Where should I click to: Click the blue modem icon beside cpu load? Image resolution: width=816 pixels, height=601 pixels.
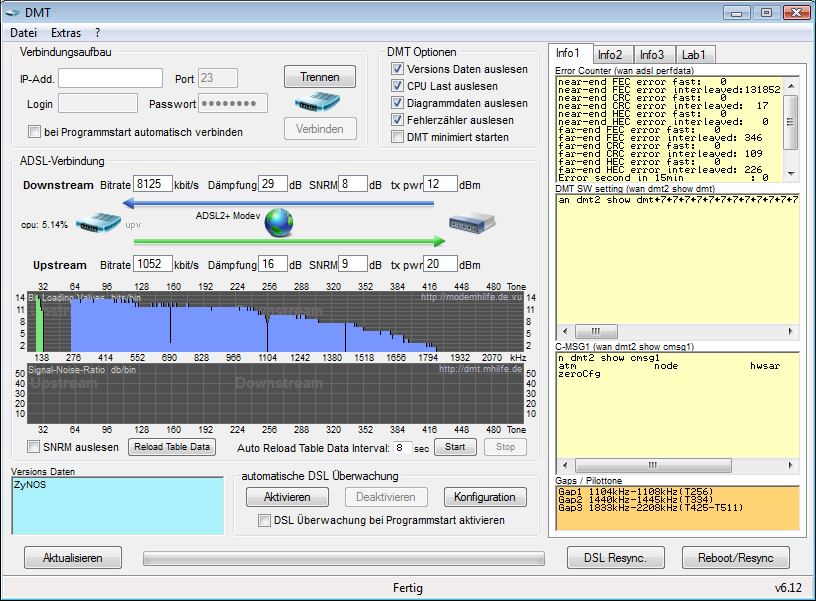coord(96,223)
